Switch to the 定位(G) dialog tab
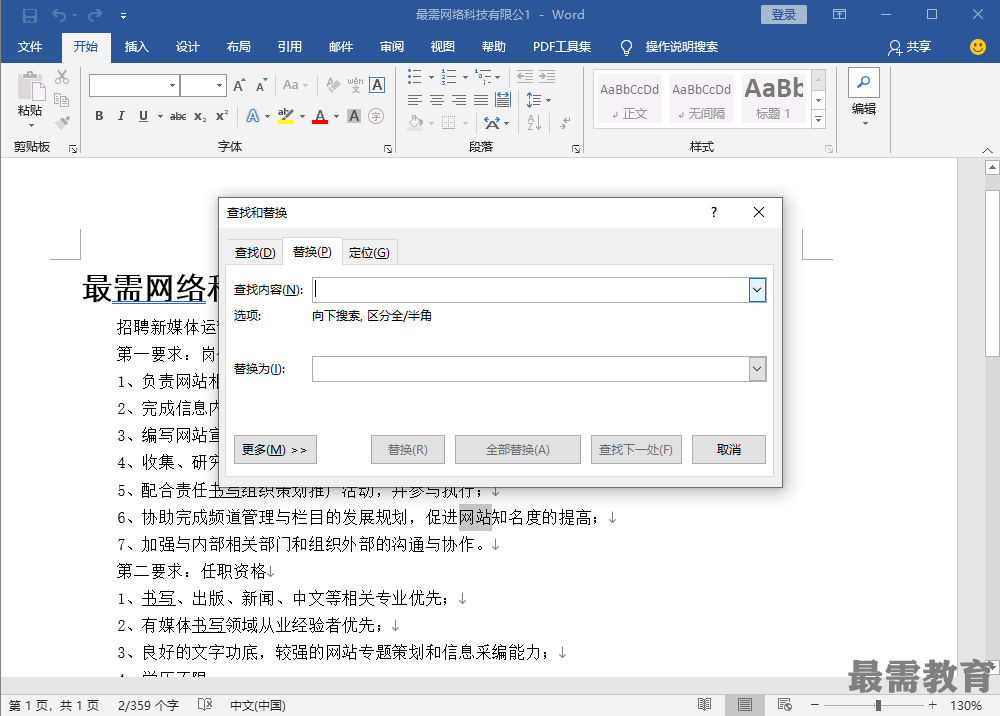This screenshot has height=716, width=1000. pos(369,252)
